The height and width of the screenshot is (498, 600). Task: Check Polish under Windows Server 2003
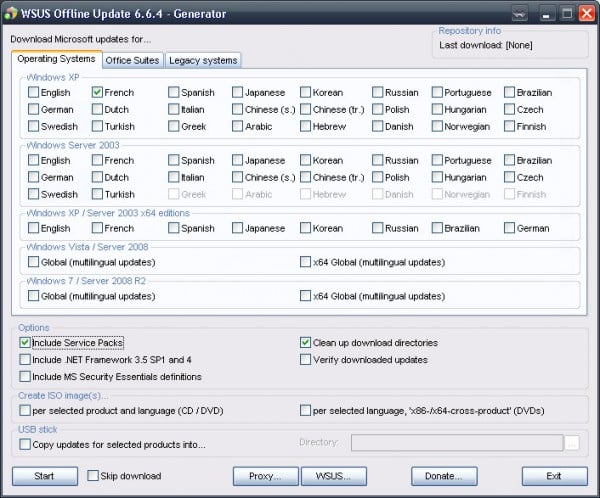378,177
